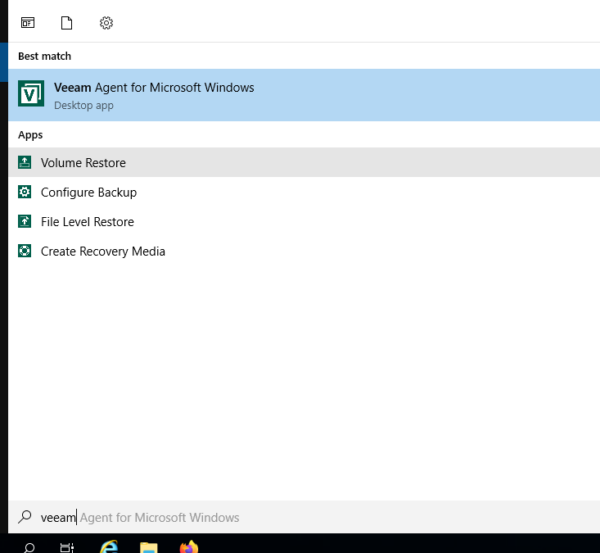Open File Explorer from the taskbar
600x553 pixels.
point(149,547)
